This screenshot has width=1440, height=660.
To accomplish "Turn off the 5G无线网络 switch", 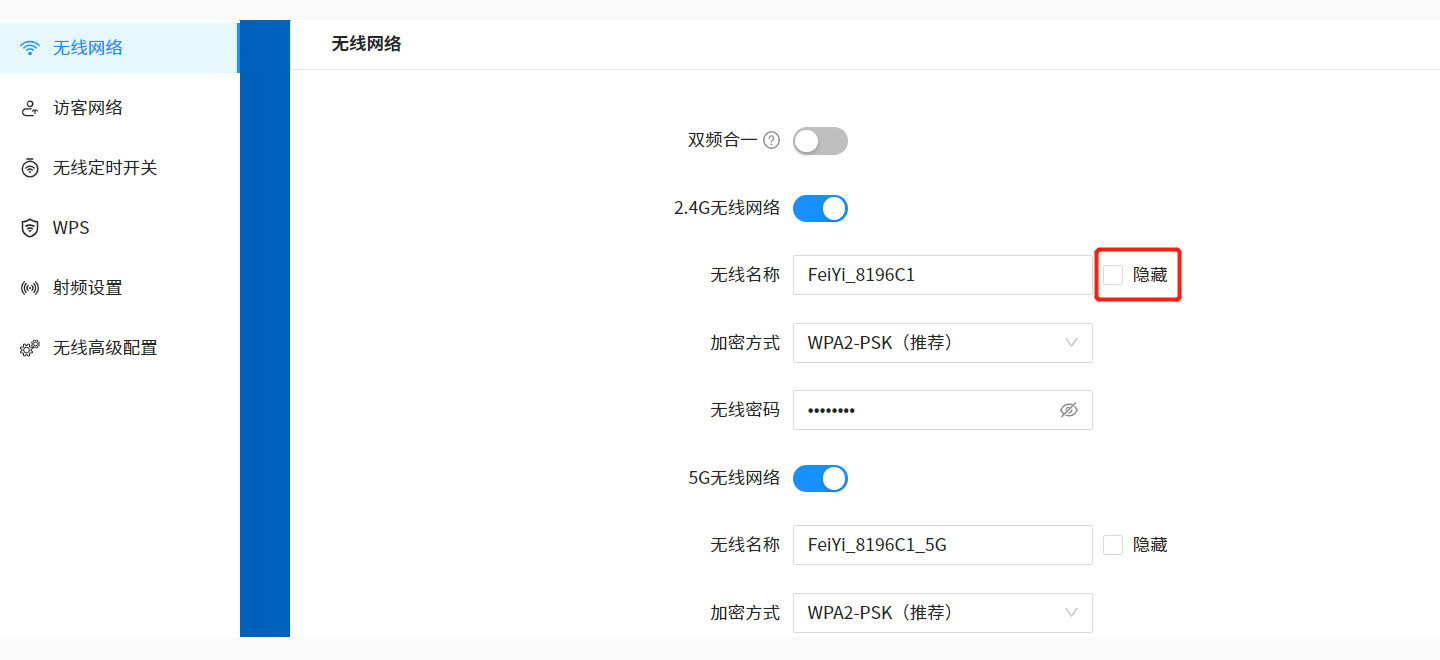I will pyautogui.click(x=820, y=478).
